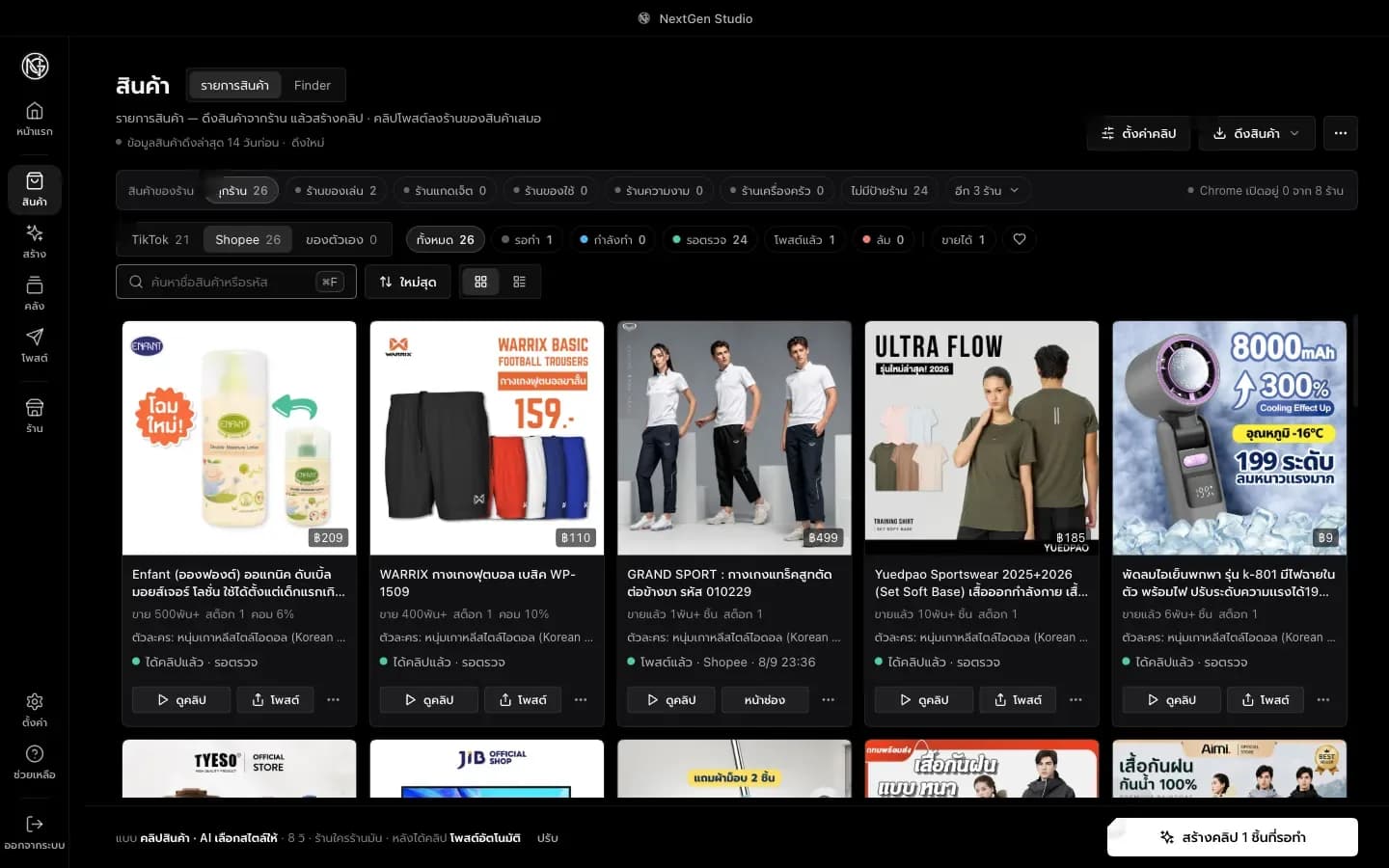
Task: Click โพสต์ on Enfant card
Action: pyautogui.click(x=275, y=699)
